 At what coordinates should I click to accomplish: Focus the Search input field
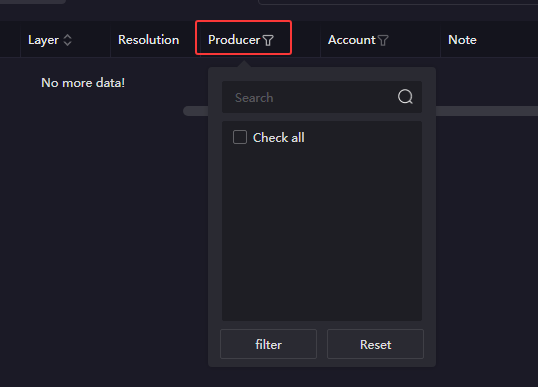322,97
